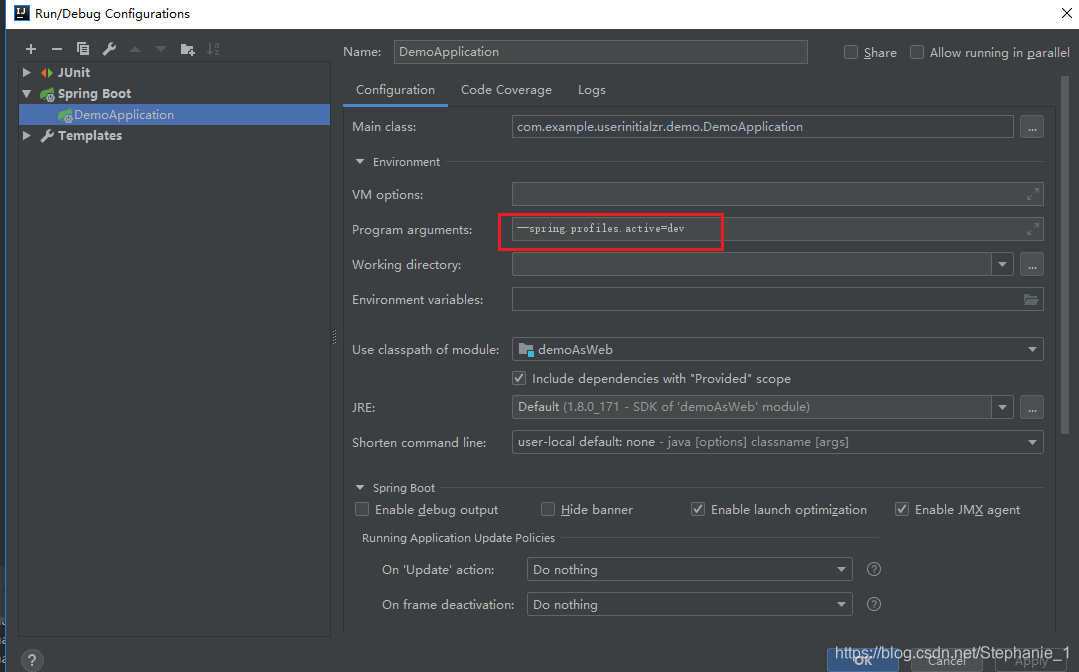Viewport: 1079px width, 672px height.
Task: Copy configuration icon in toolbar
Action: [x=83, y=49]
